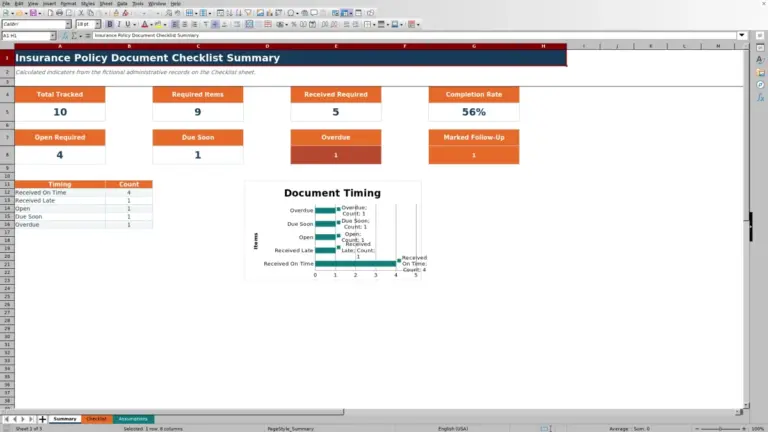The height and width of the screenshot is (432, 768).
Task: Click the Align Right icon
Action: tap(194, 24)
